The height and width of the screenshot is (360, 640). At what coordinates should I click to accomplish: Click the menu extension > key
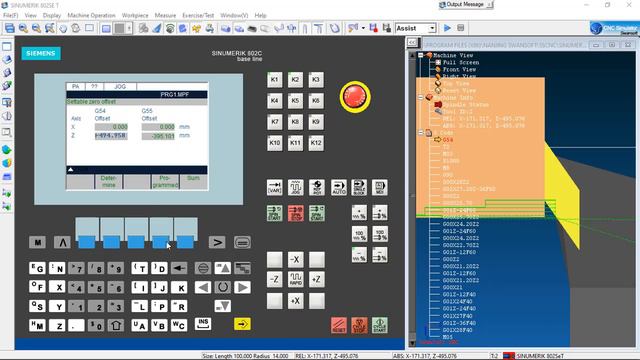point(217,242)
